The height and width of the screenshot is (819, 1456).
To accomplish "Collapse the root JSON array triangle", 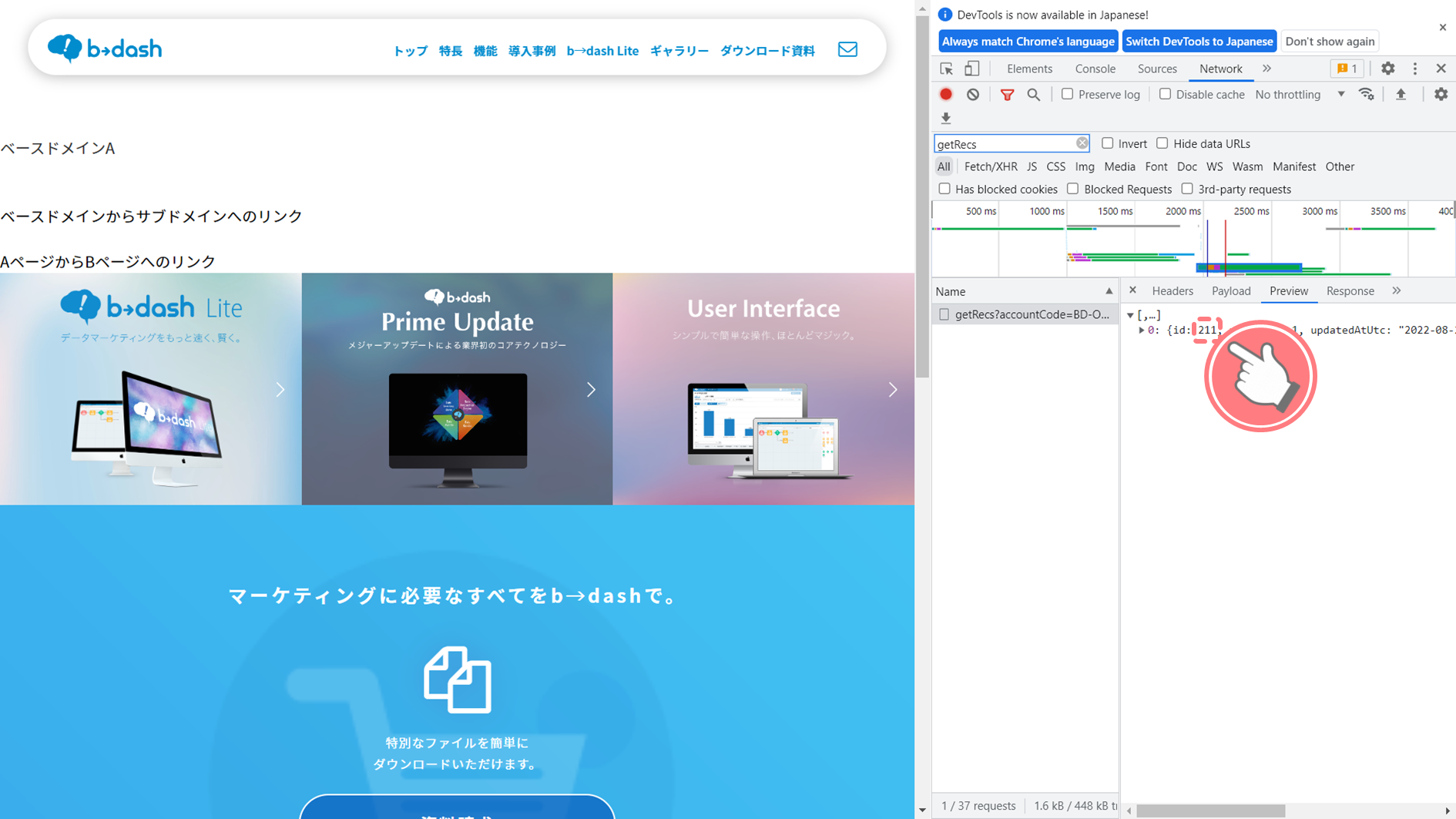I will (x=1130, y=315).
